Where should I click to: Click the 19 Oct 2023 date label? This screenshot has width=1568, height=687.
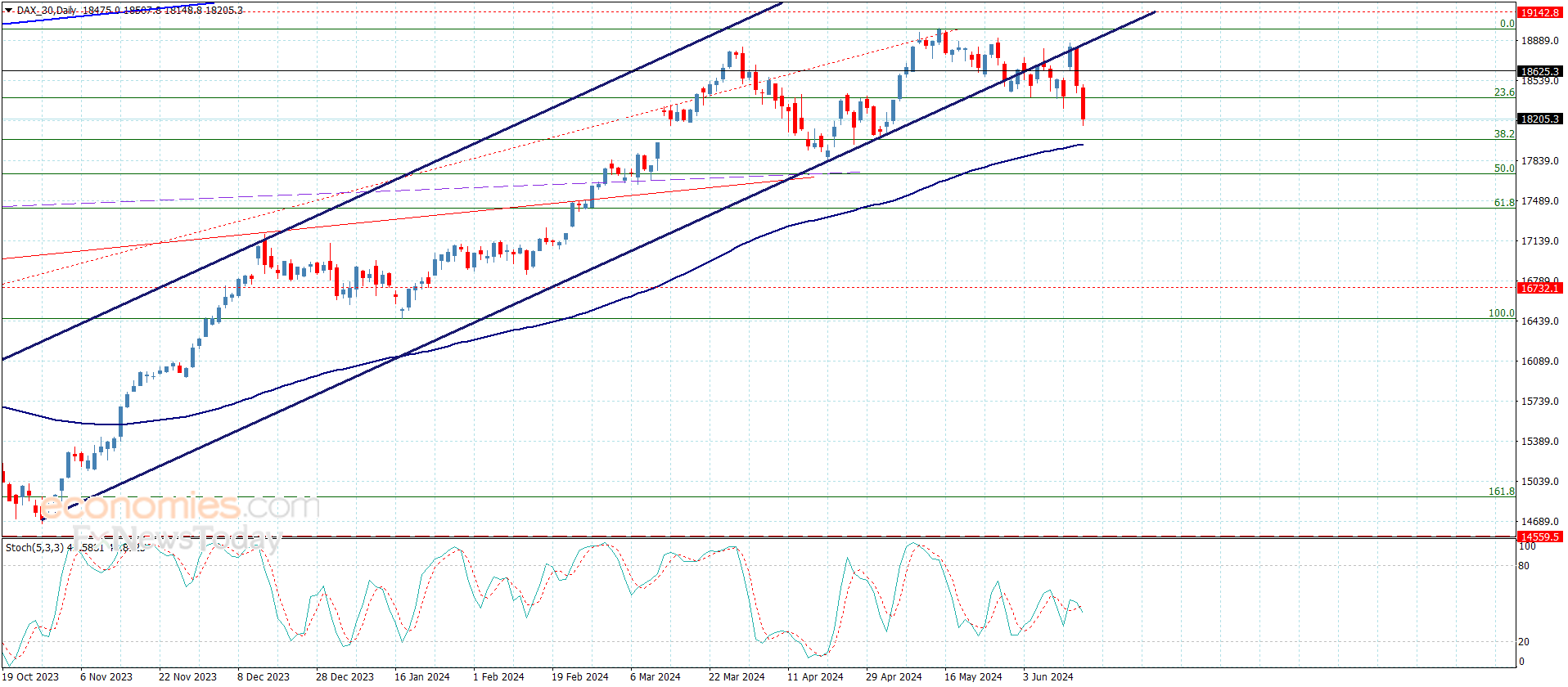tap(31, 676)
